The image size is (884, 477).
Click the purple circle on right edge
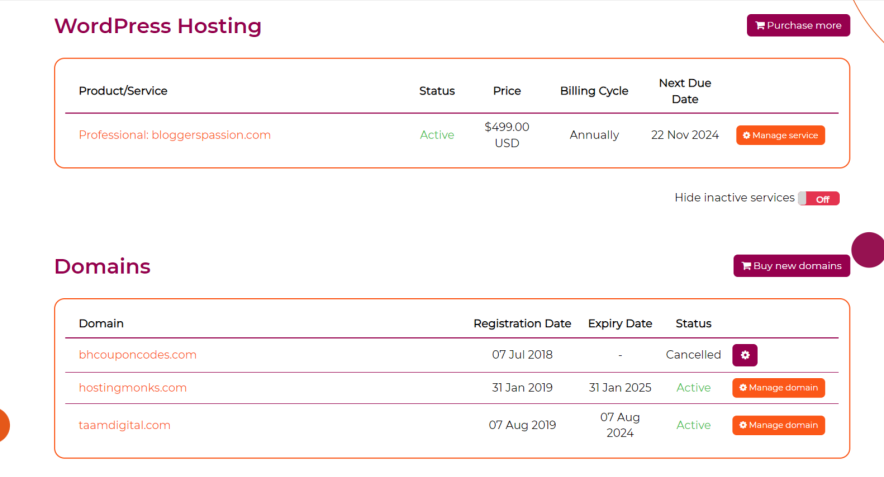point(869,250)
